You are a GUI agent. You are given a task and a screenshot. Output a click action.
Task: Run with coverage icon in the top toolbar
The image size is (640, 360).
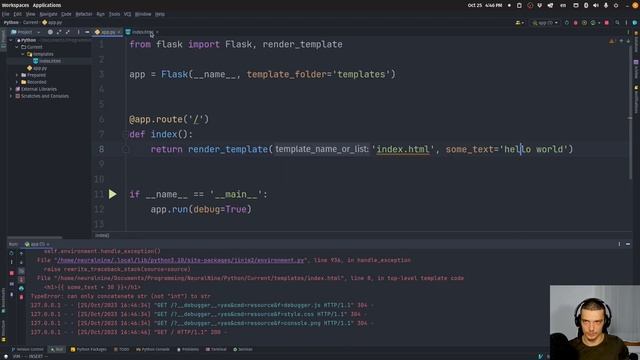(584, 23)
